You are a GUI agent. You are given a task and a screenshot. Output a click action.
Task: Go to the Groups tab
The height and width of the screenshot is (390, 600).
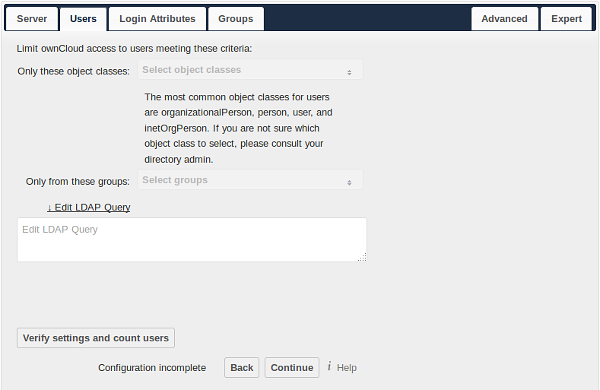pyautogui.click(x=236, y=19)
